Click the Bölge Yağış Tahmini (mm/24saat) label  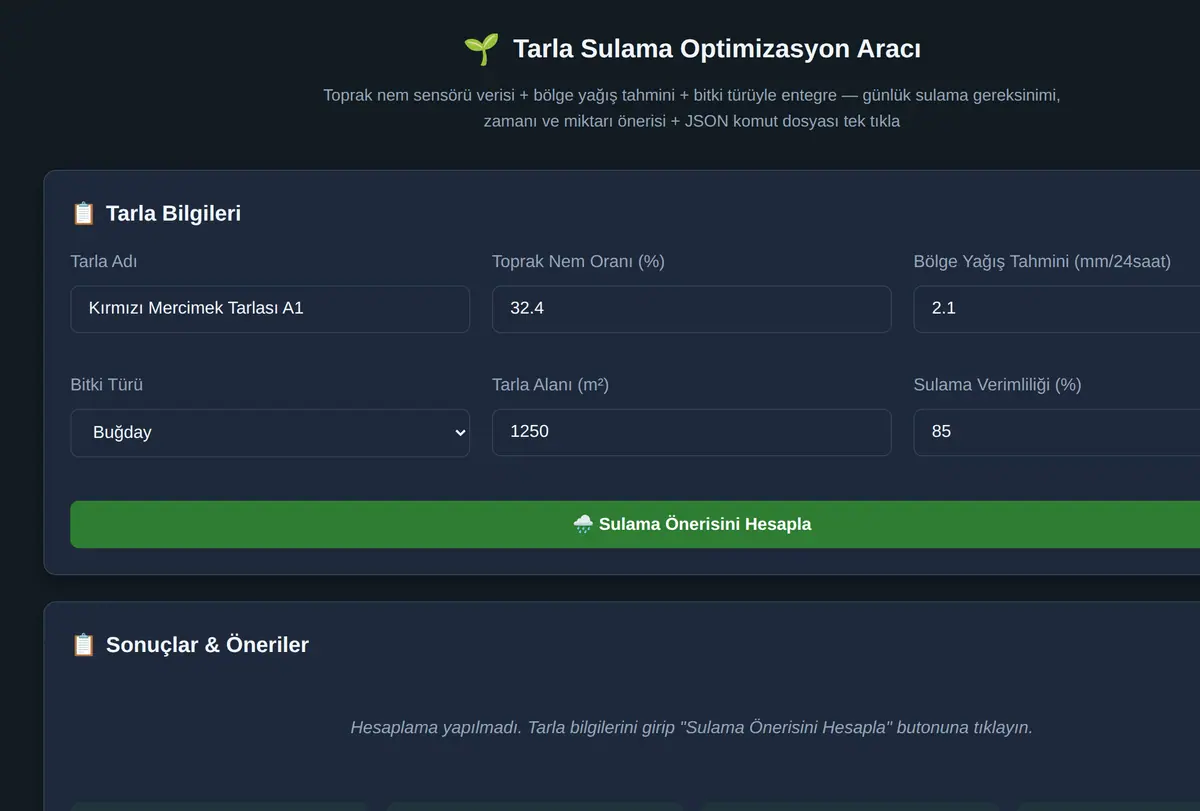click(x=1042, y=262)
